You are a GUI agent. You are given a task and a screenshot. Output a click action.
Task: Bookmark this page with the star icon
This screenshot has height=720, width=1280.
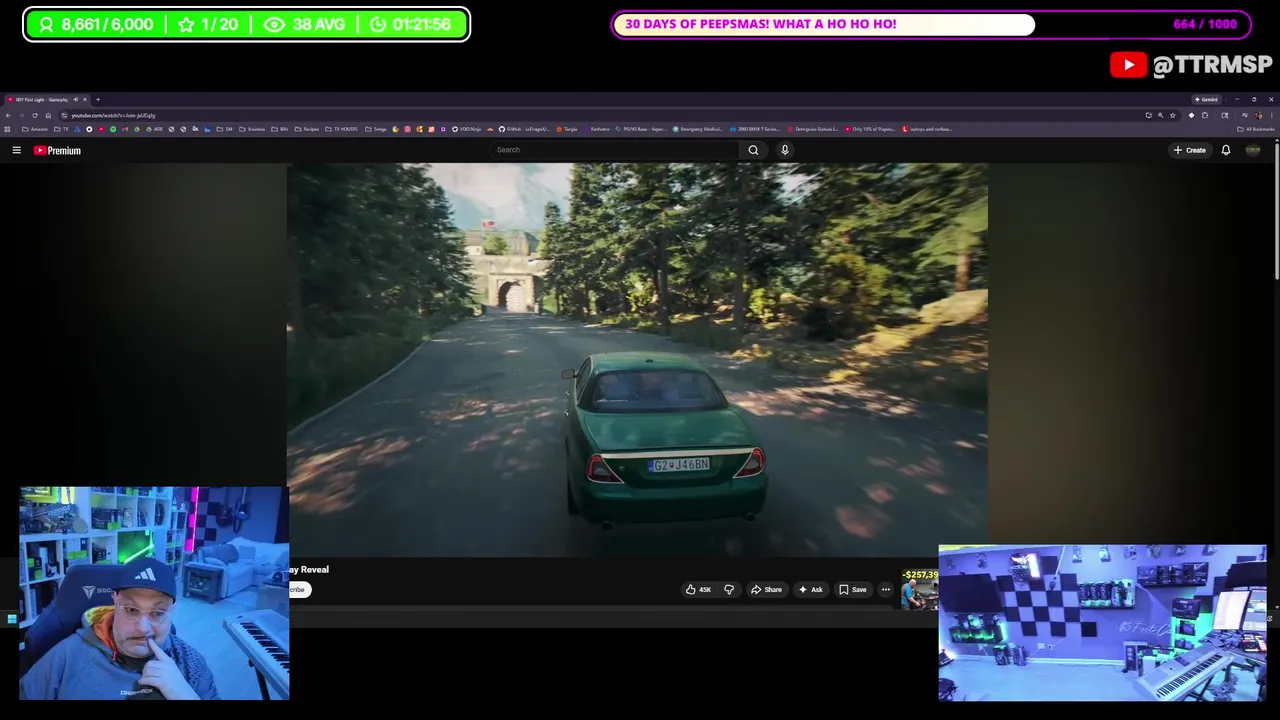pos(1173,115)
